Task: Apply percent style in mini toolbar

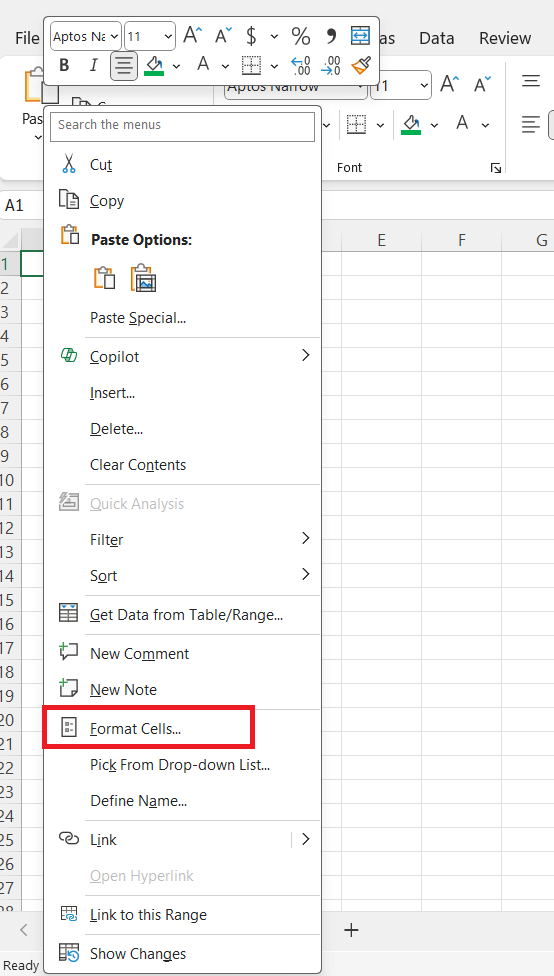Action: pos(301,36)
